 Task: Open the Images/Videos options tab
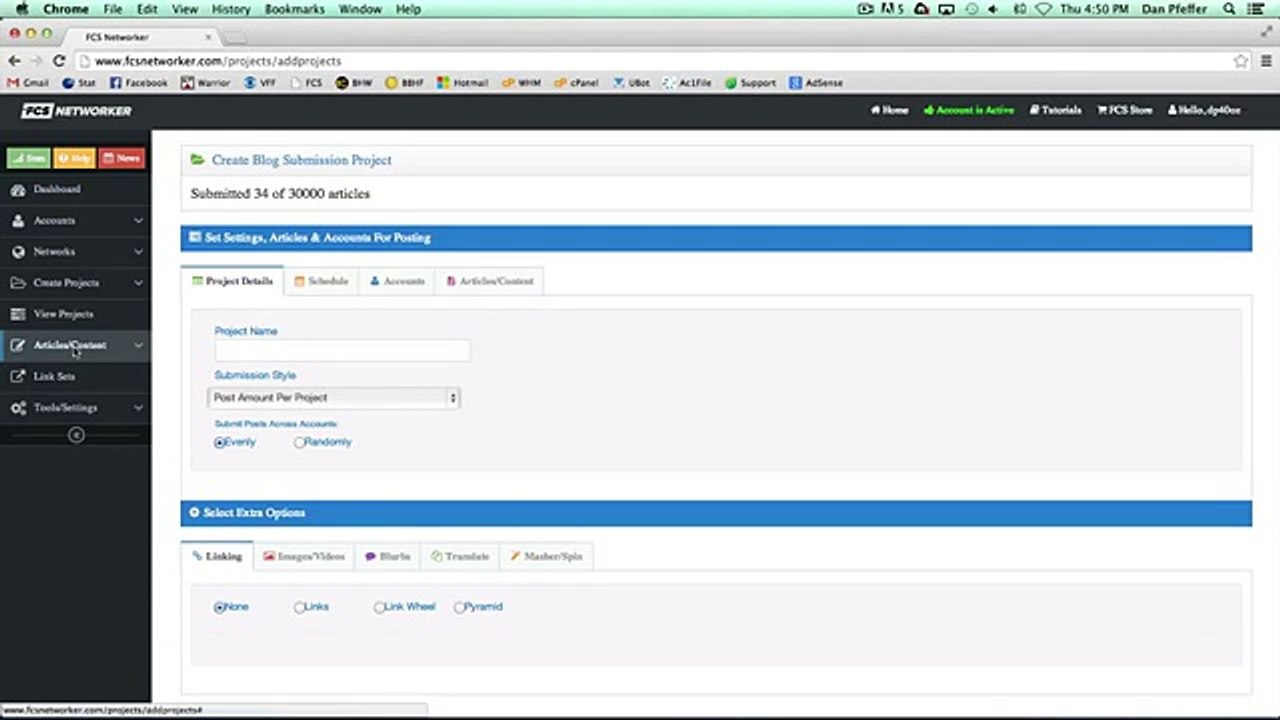coord(304,556)
